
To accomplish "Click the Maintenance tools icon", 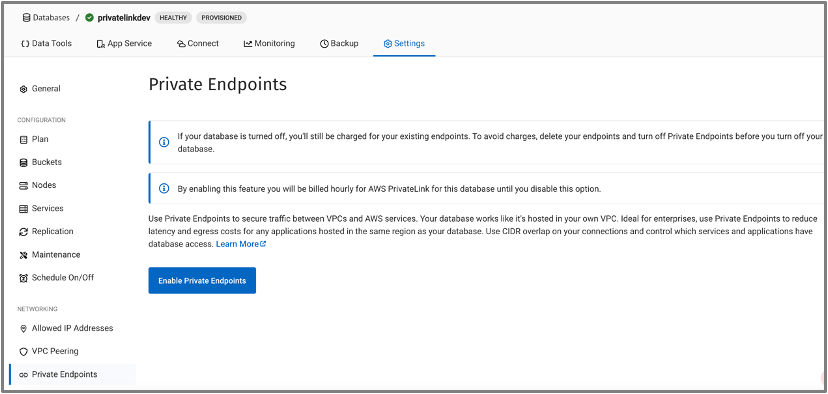I will coord(23,255).
